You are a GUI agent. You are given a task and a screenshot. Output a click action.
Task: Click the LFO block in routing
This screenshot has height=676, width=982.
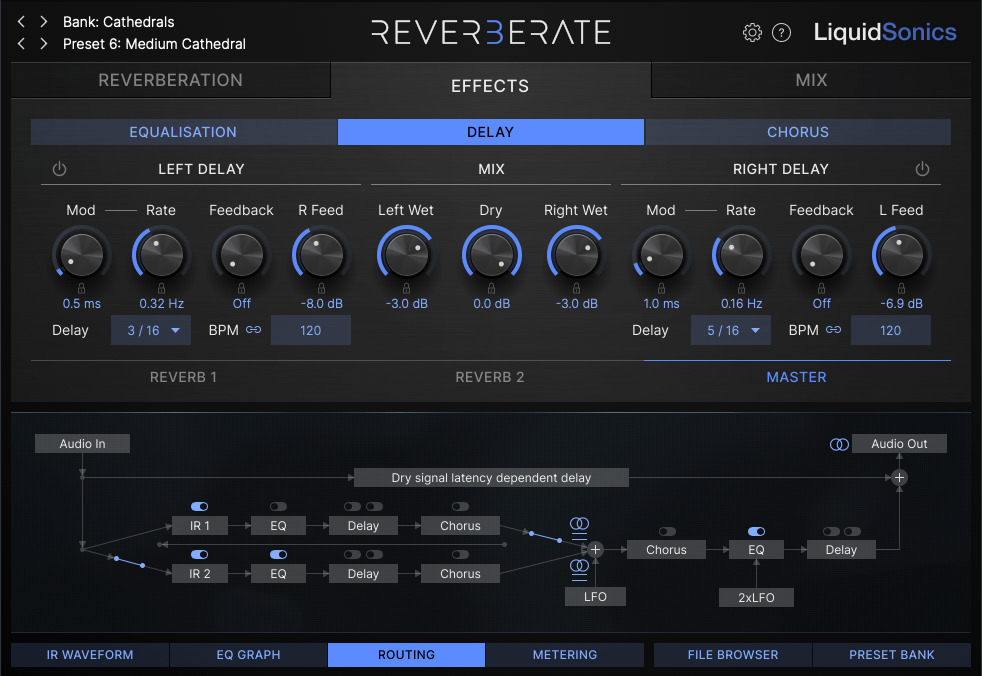pos(595,597)
